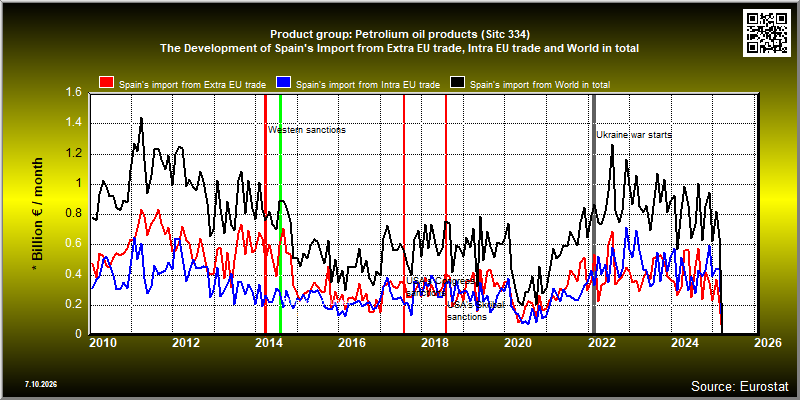Viewport: 800px width, 400px height.
Task: Click the red Extra EU trade legend swatch
Action: point(107,83)
